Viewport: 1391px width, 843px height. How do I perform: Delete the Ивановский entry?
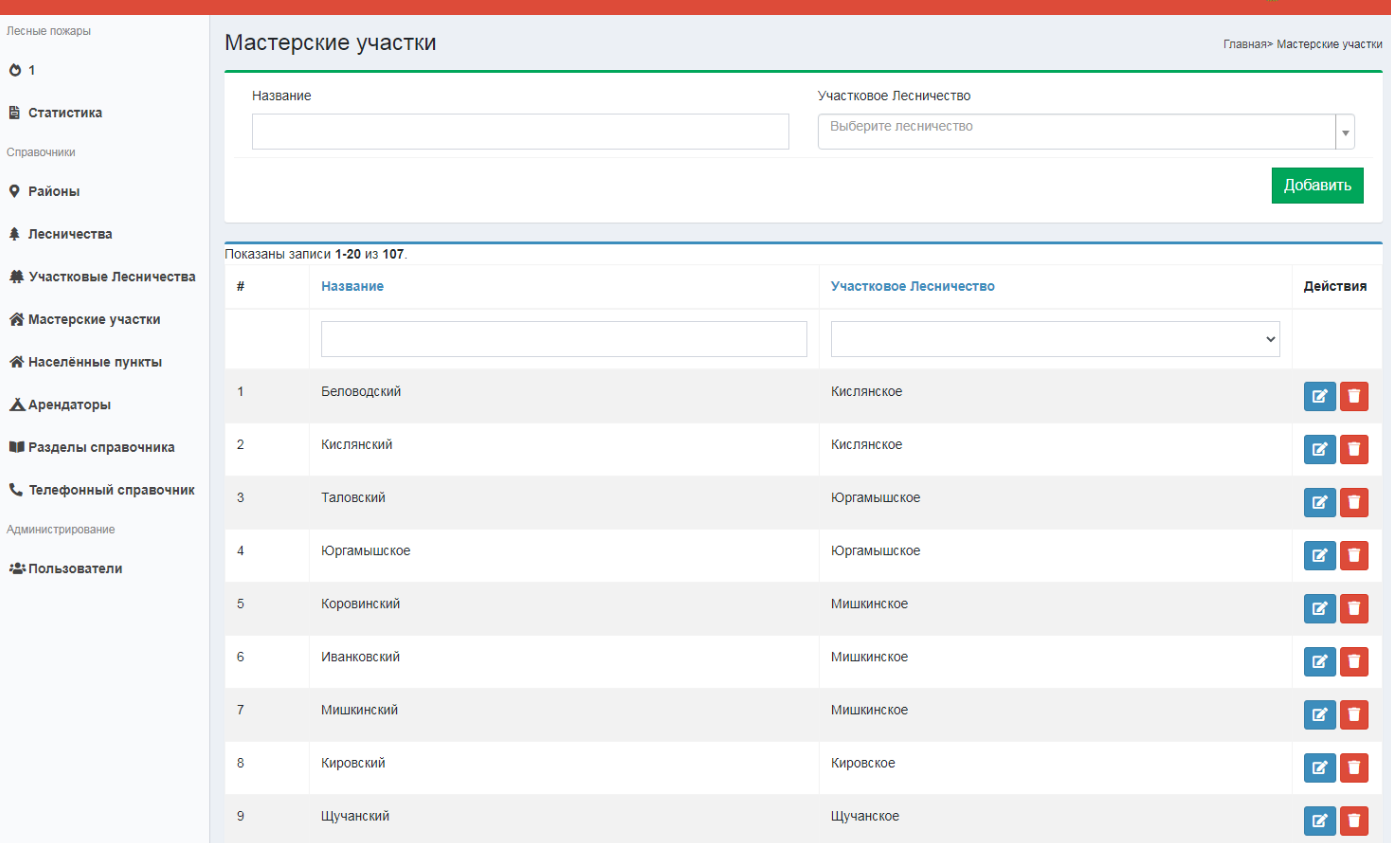tap(1354, 661)
